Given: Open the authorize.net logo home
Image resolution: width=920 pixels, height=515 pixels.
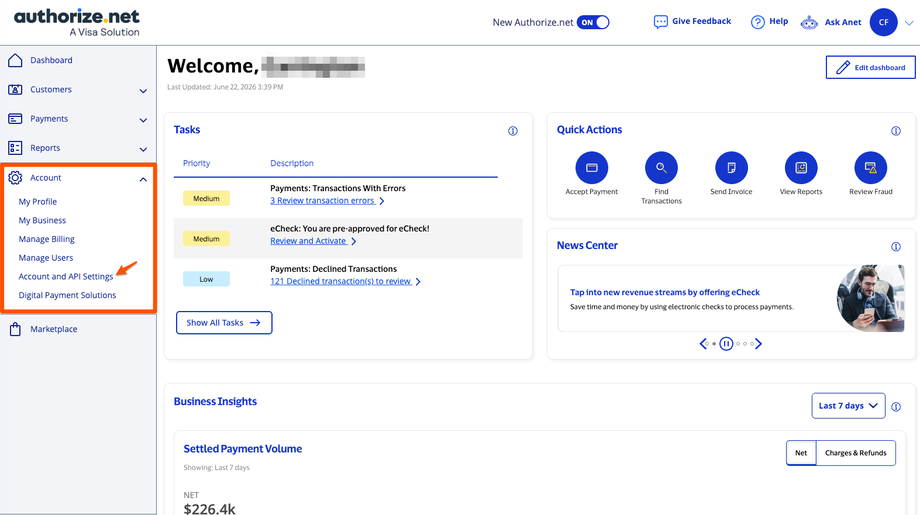Looking at the screenshot, I should (x=77, y=23).
